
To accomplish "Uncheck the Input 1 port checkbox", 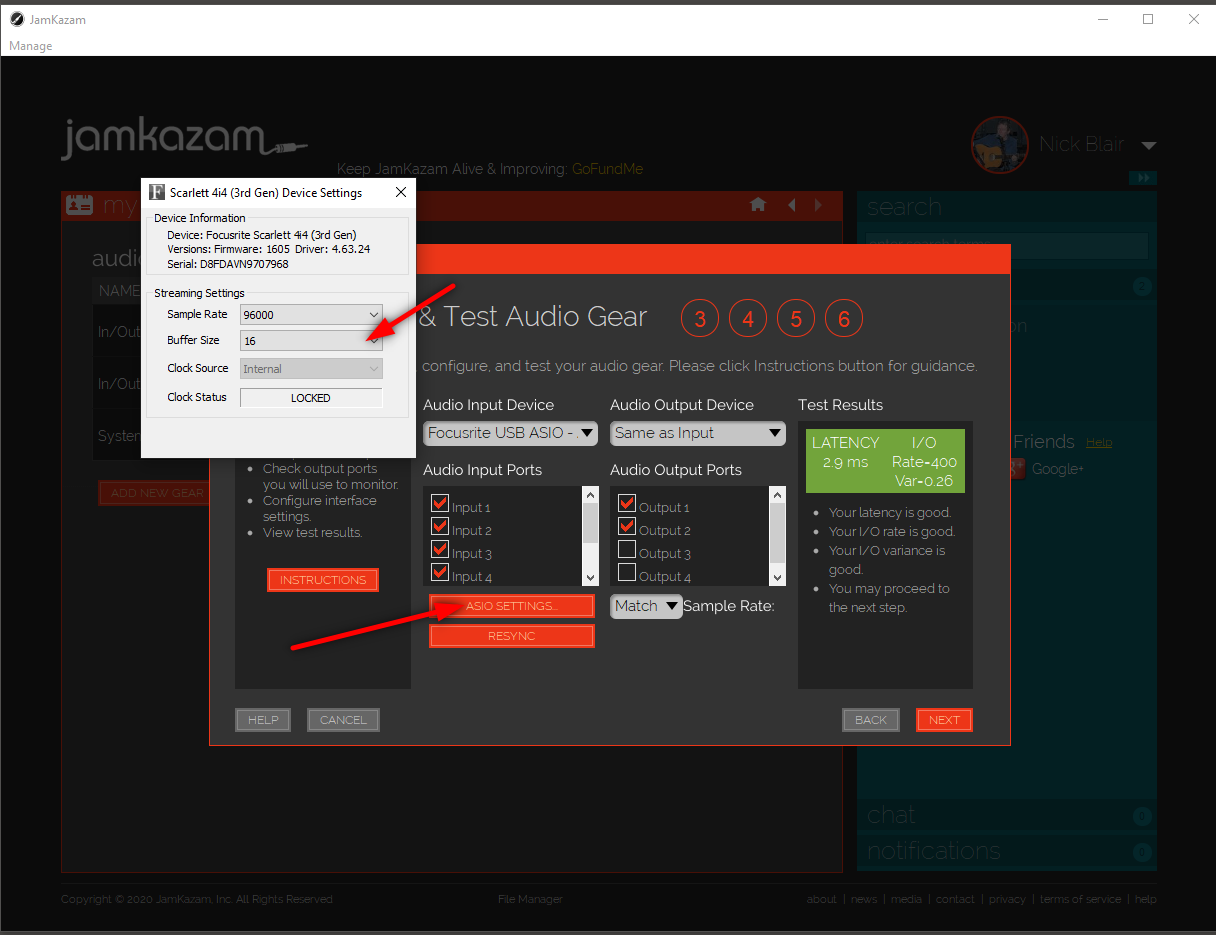I will click(x=440, y=504).
